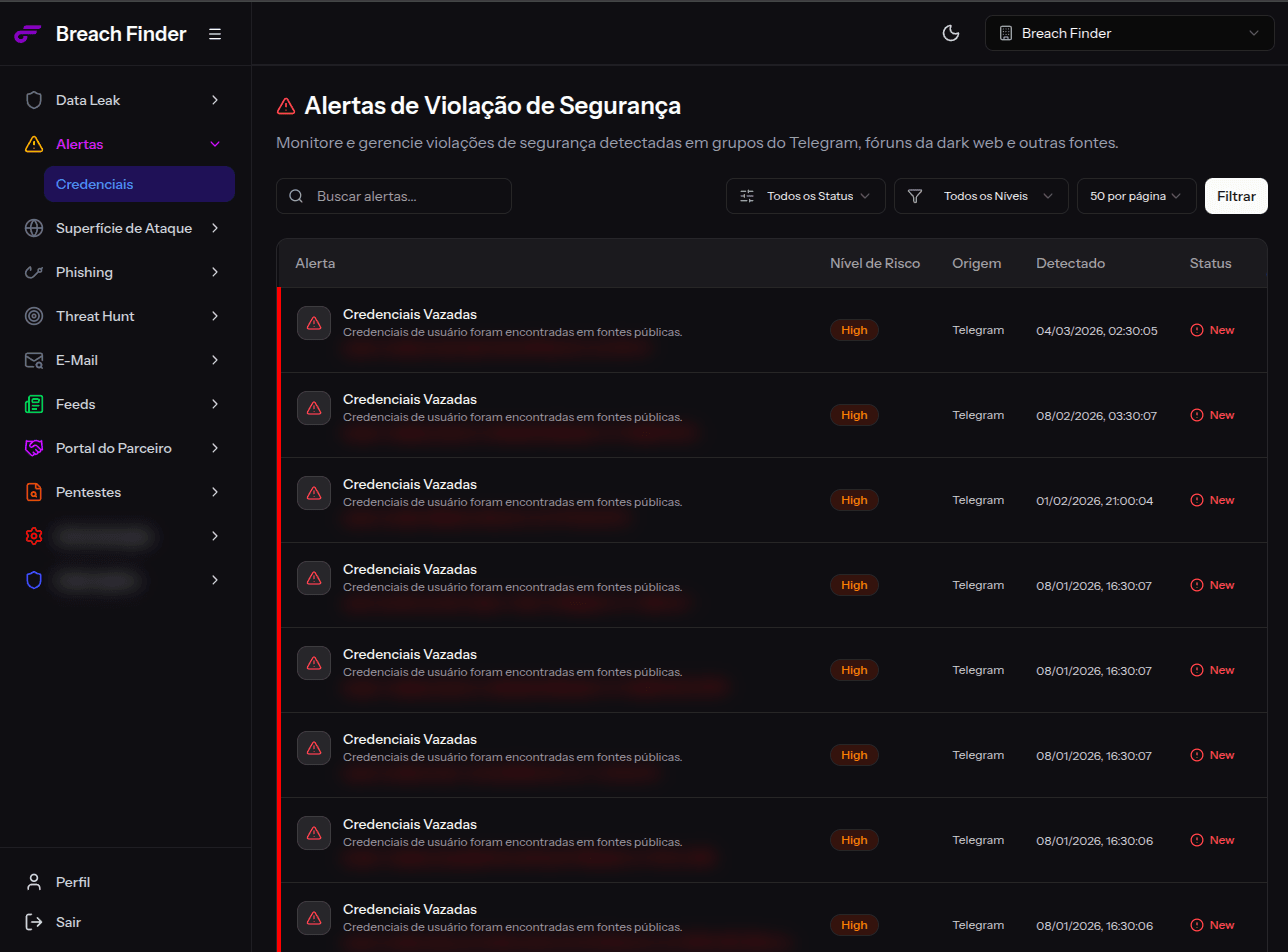Click the High risk level badge
The width and height of the screenshot is (1288, 952).
[854, 329]
